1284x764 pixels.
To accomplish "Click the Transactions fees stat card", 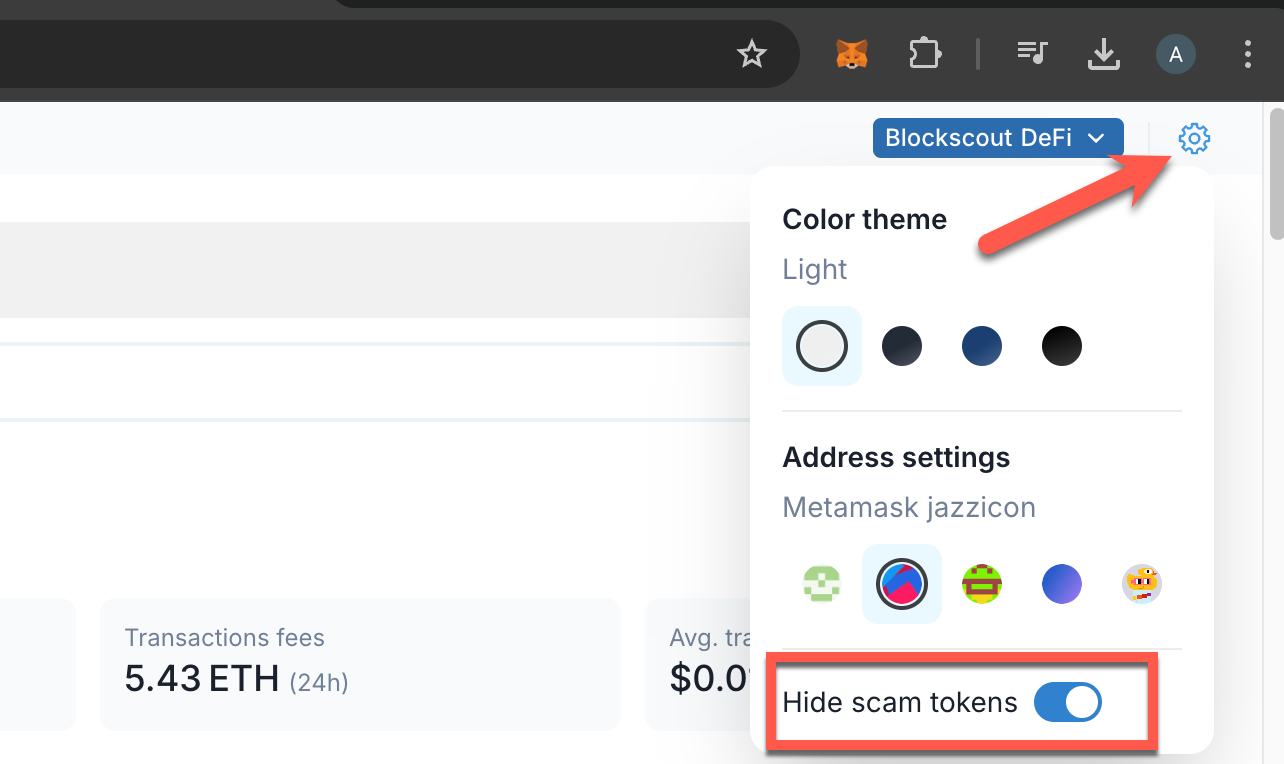I will coord(360,664).
